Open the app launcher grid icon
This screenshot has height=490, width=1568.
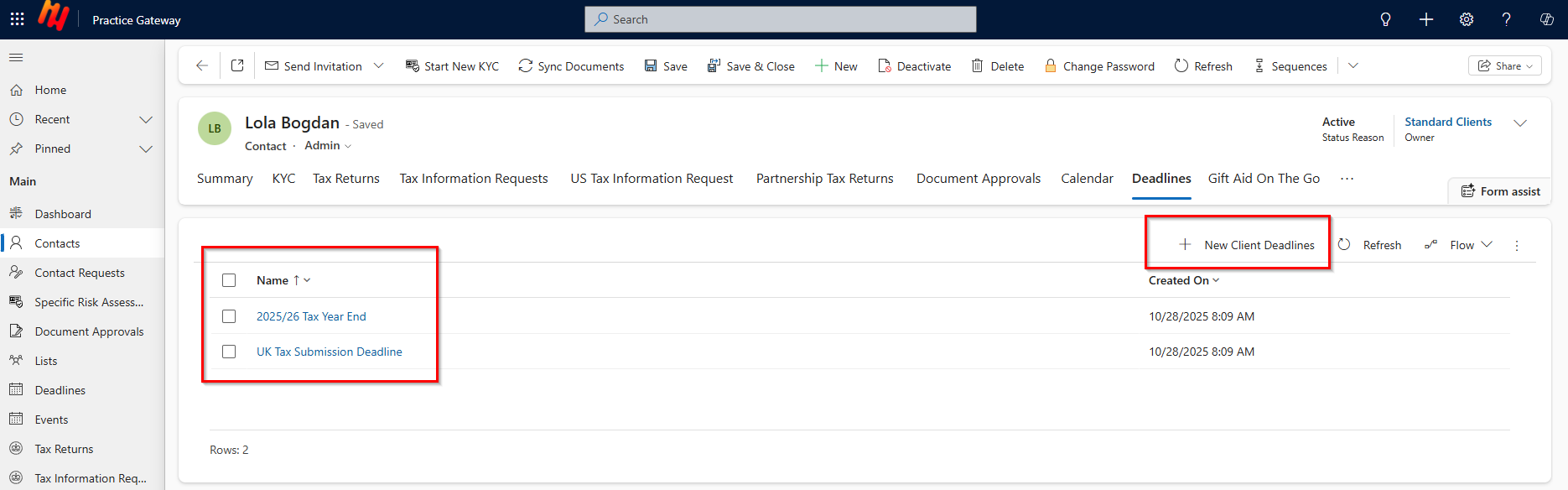[x=17, y=19]
